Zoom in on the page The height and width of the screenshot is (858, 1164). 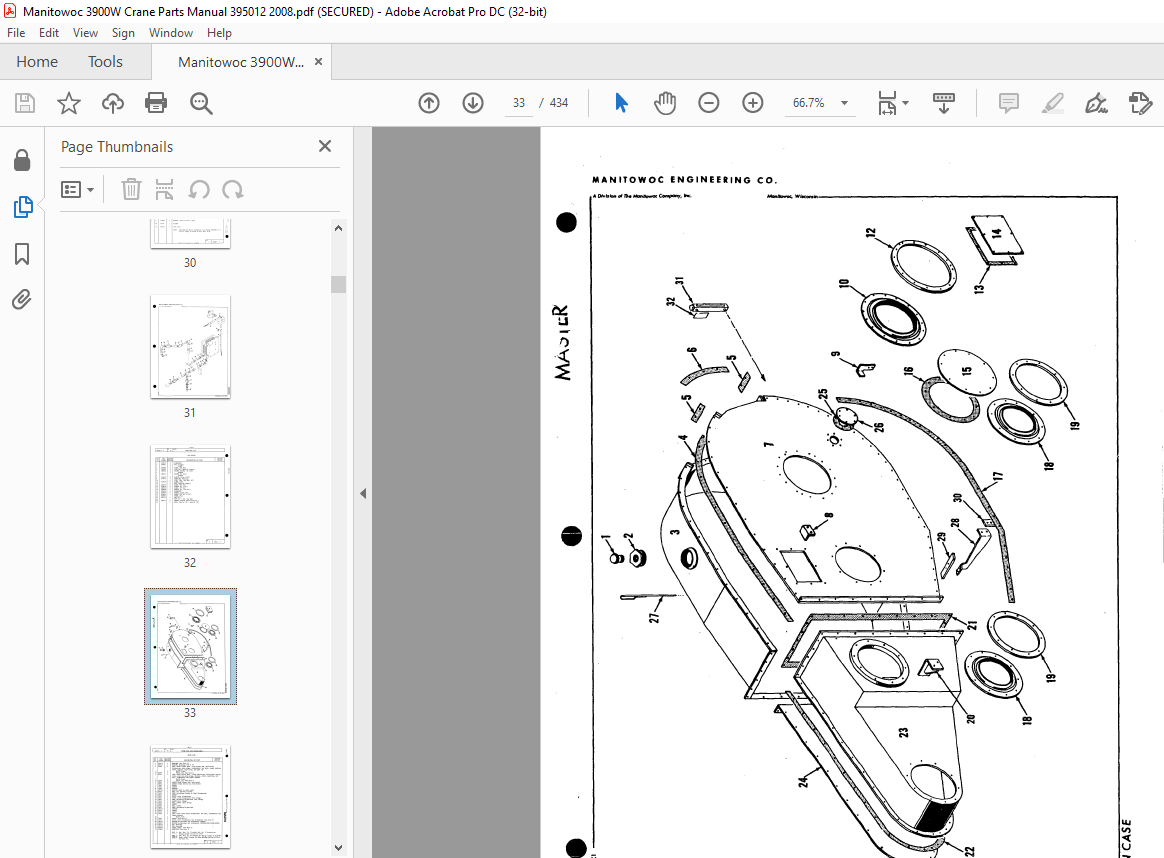pos(753,103)
